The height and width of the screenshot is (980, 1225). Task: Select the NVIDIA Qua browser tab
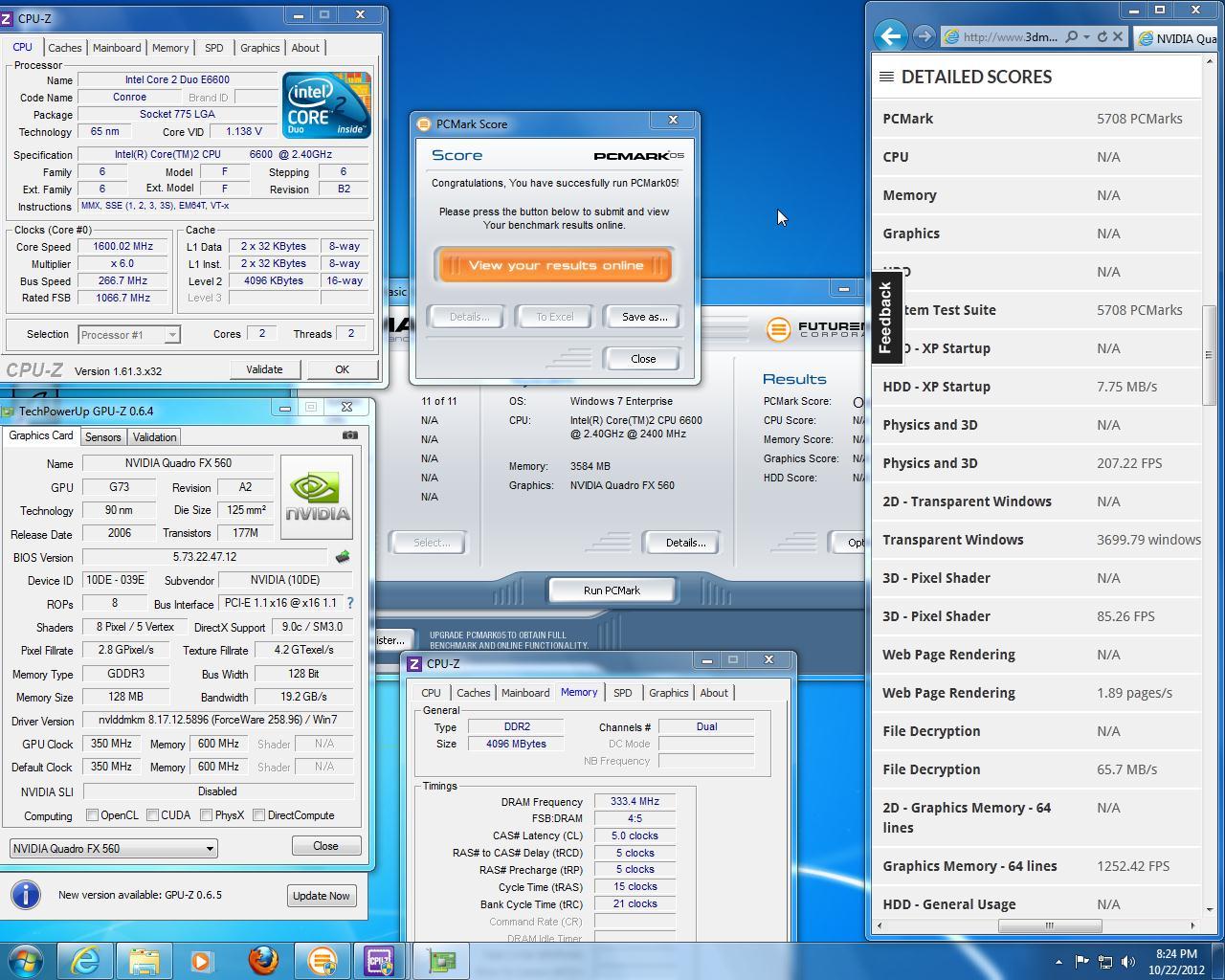pyautogui.click(x=1175, y=38)
